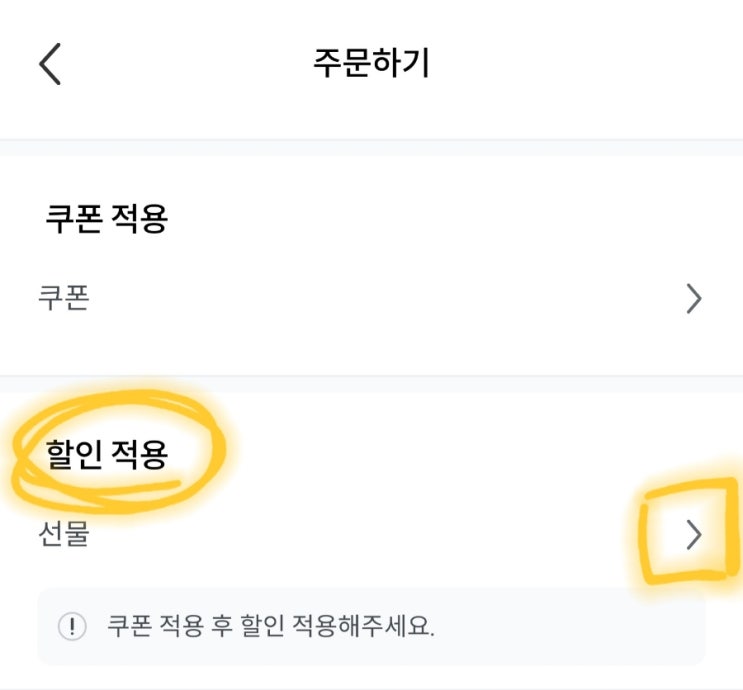This screenshot has width=743, height=690.
Task: Tap the empty middle of the 쿠폰 row
Action: pos(380,299)
